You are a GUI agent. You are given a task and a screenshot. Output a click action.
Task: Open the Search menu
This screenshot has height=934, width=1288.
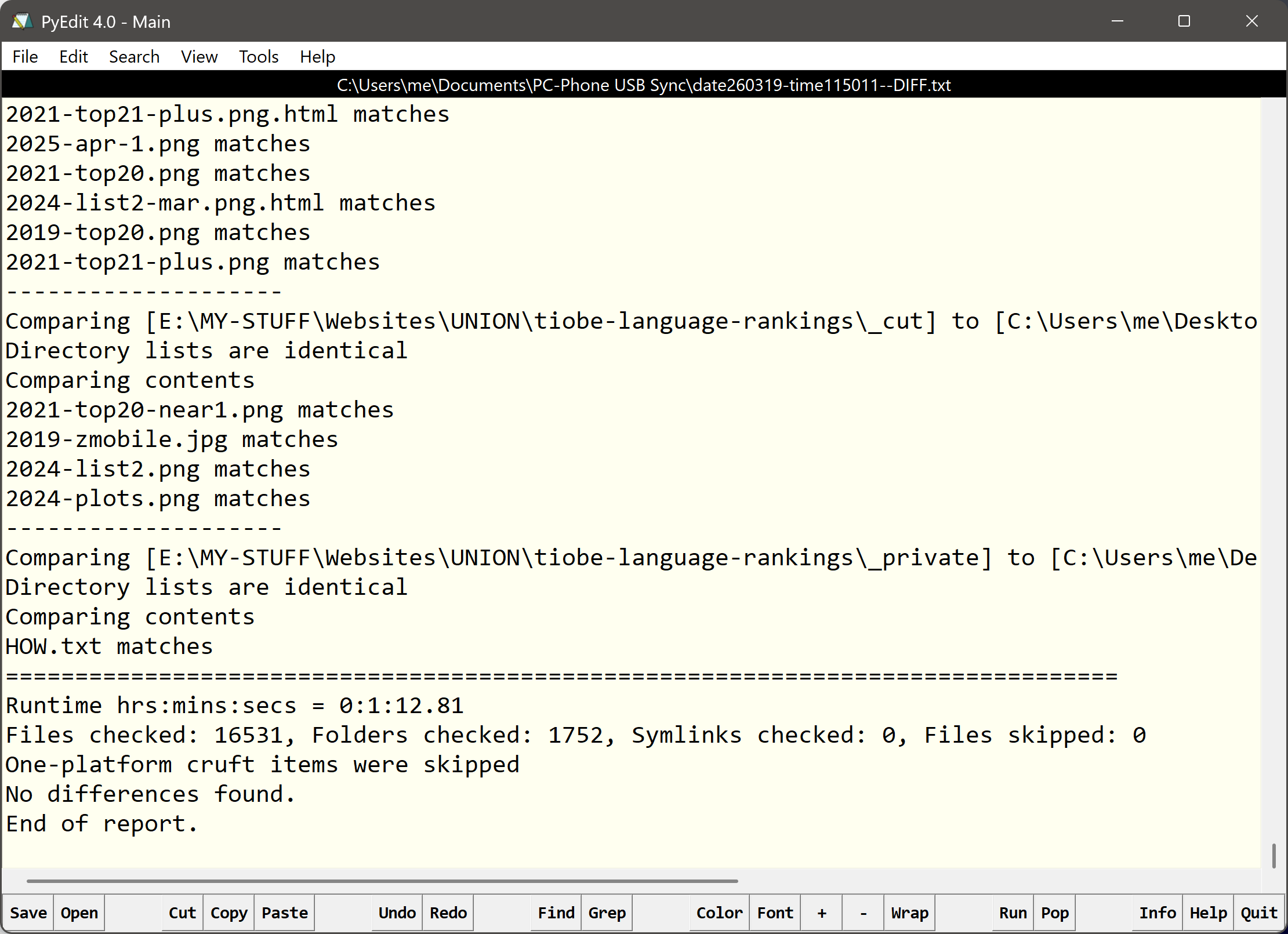[x=134, y=57]
